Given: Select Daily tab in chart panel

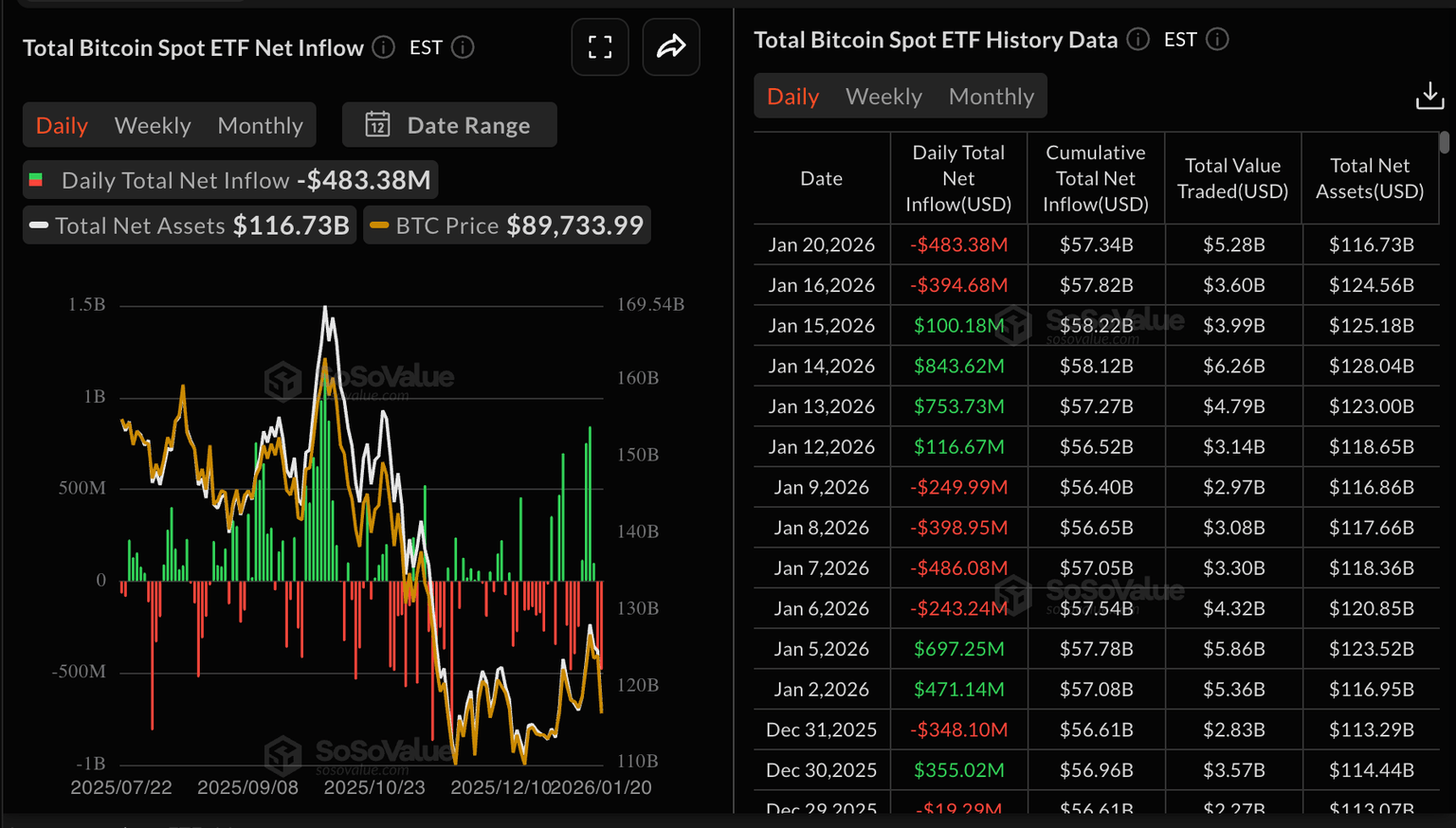Looking at the screenshot, I should 62,125.
